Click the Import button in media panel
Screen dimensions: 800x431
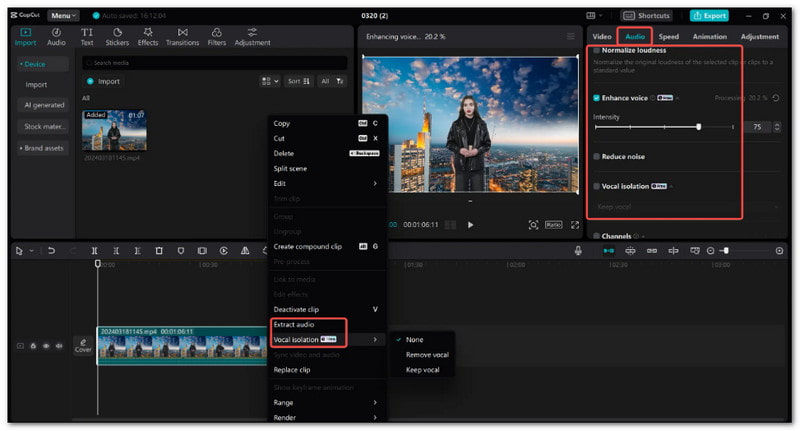[104, 81]
